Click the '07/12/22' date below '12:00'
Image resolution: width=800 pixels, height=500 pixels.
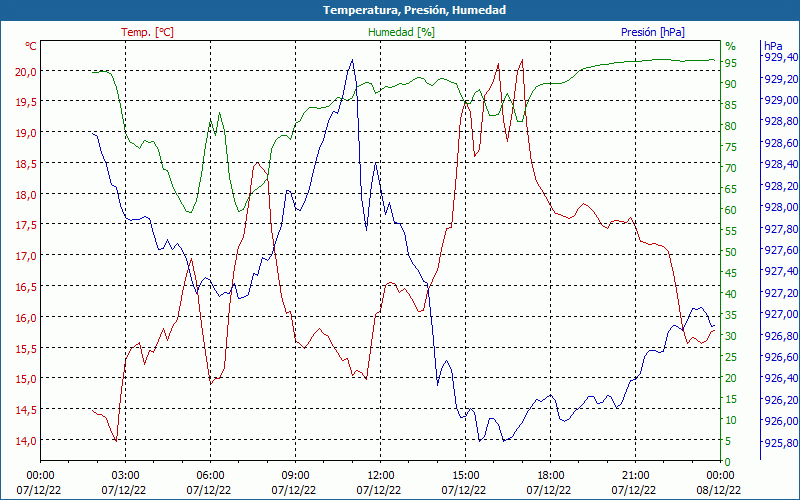coord(379,490)
